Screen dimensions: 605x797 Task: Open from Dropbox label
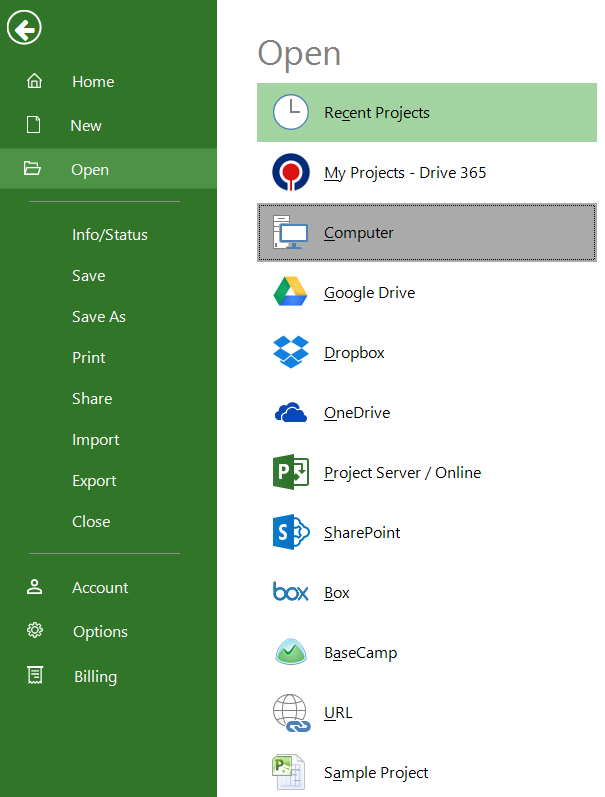354,353
